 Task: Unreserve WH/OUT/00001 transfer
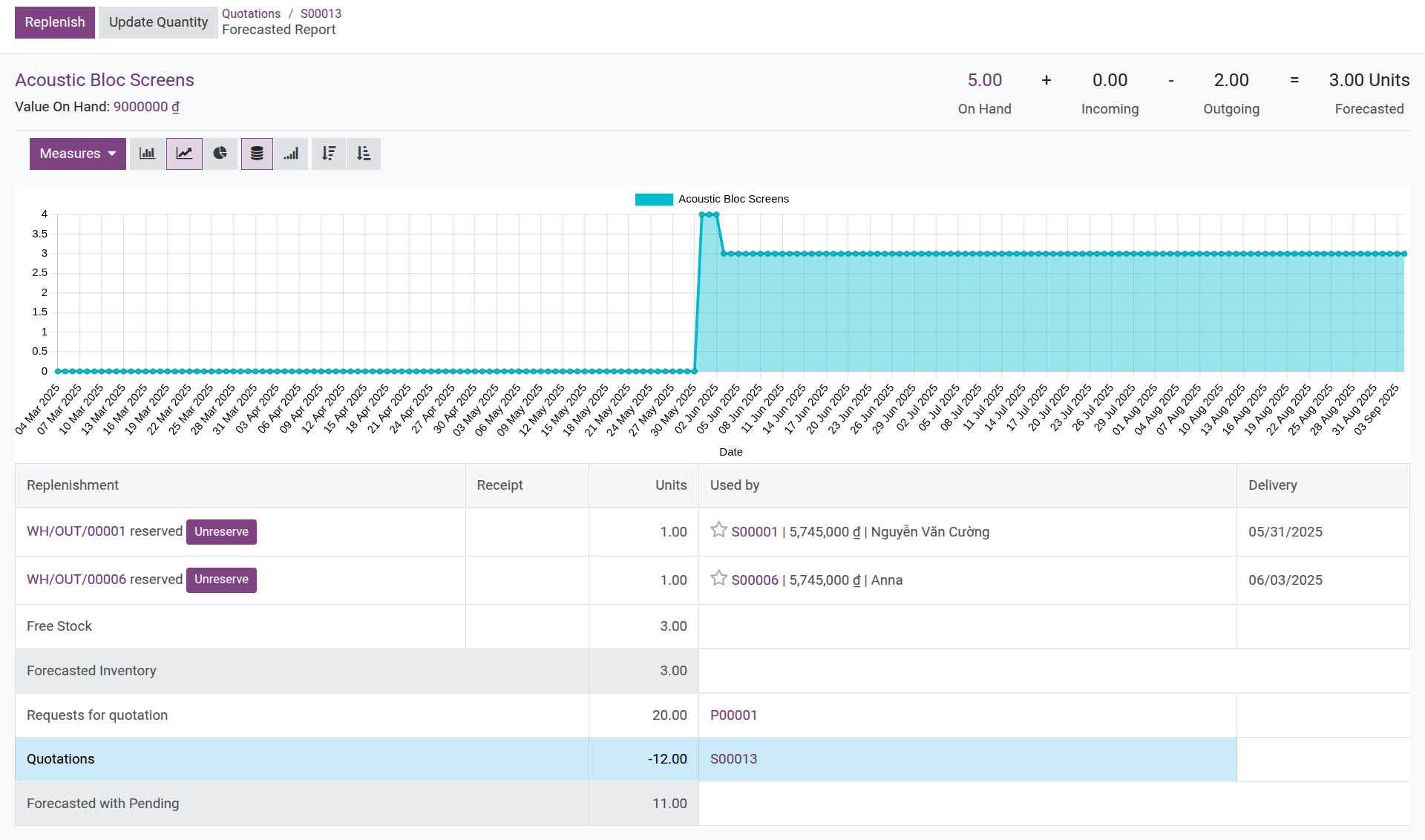[221, 531]
